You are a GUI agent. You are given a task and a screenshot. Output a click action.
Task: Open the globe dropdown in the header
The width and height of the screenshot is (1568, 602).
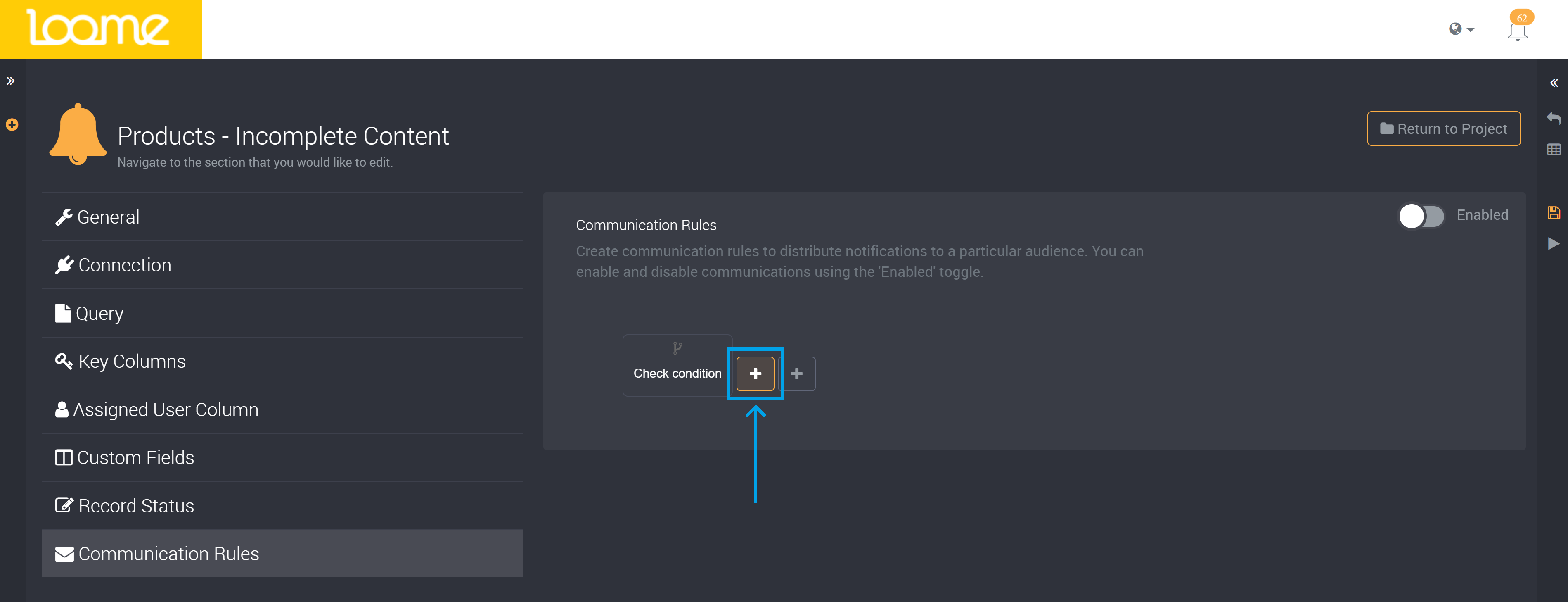click(x=1460, y=29)
